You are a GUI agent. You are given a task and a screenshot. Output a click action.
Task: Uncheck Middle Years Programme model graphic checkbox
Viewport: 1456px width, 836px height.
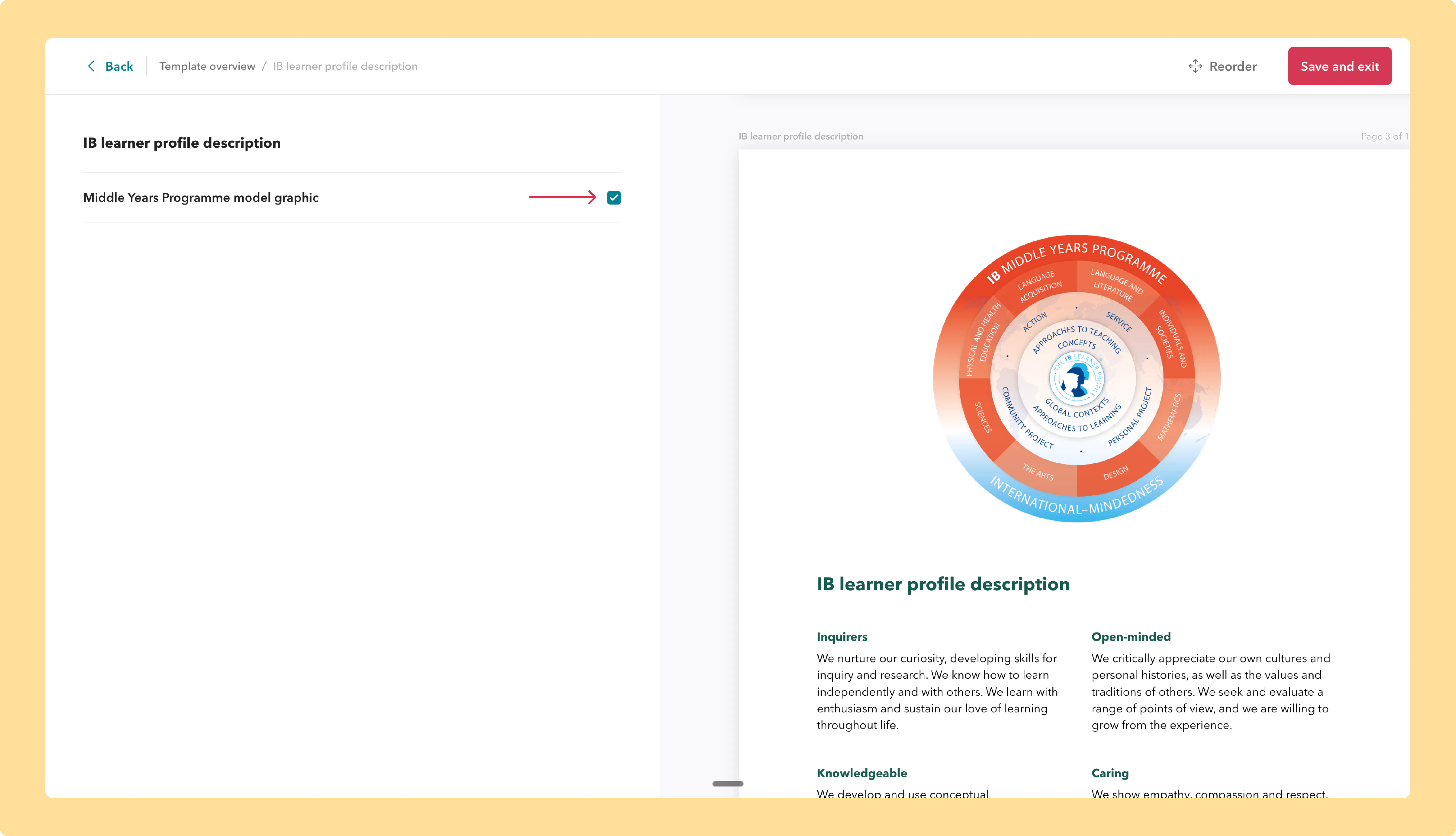(614, 198)
